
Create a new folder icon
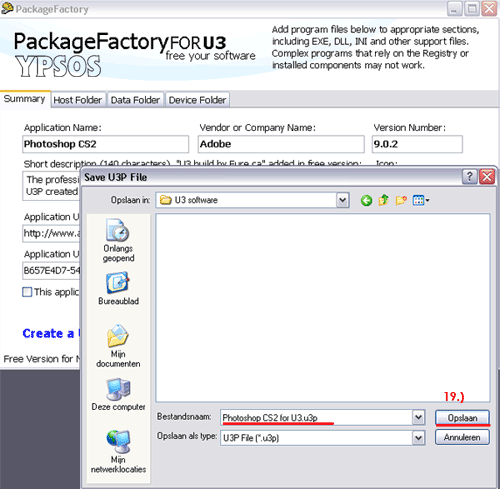[401, 200]
